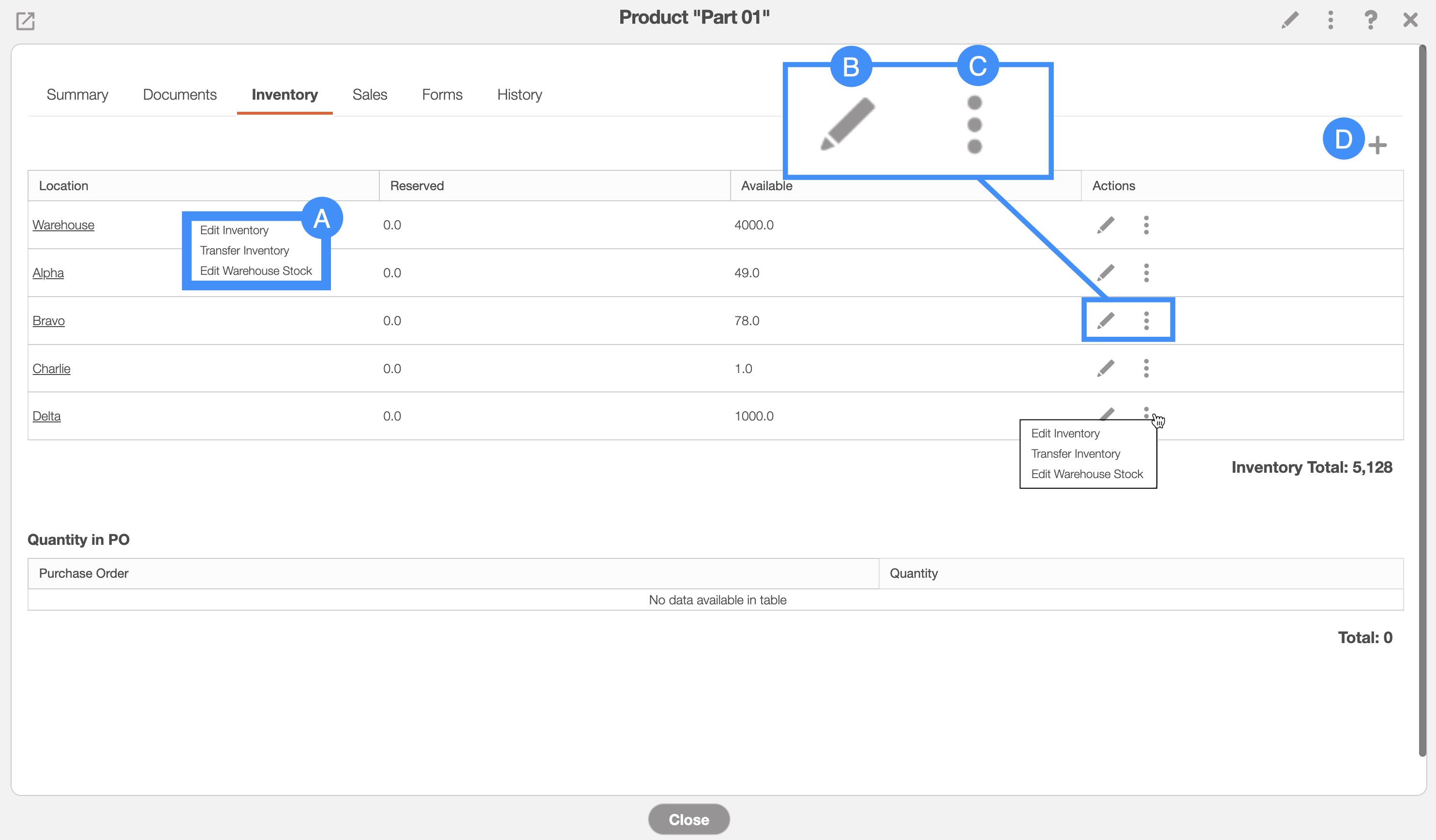Click the Charlie location link
Image resolution: width=1436 pixels, height=840 pixels.
[x=51, y=369]
